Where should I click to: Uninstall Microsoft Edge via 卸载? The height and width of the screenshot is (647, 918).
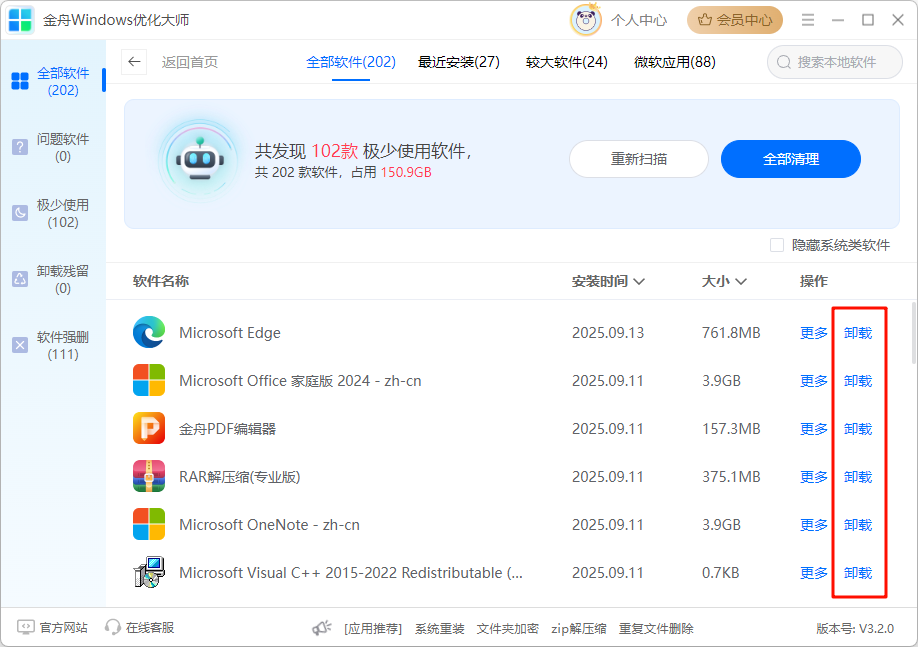pos(858,333)
